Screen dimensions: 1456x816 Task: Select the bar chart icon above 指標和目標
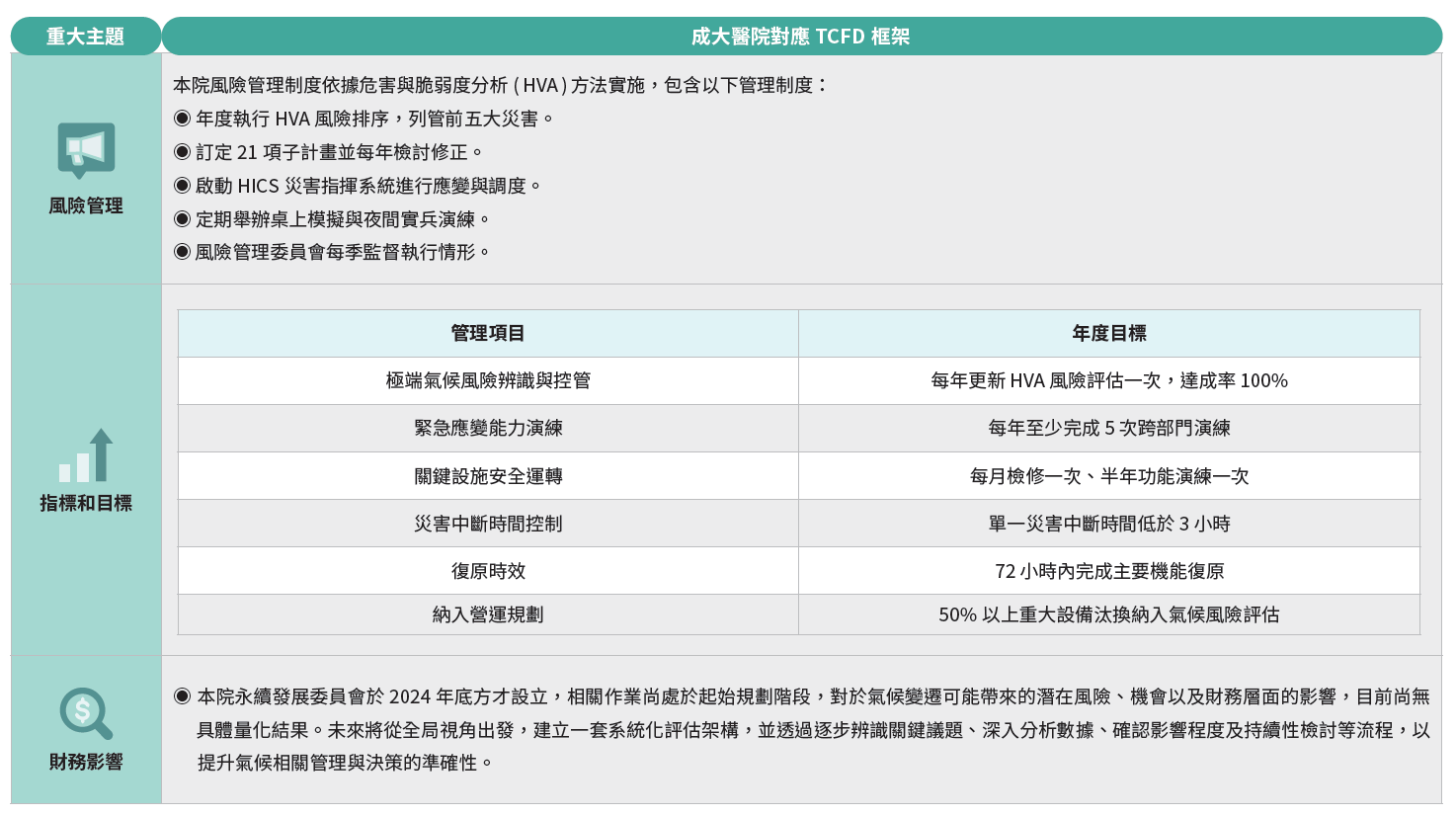tap(83, 460)
